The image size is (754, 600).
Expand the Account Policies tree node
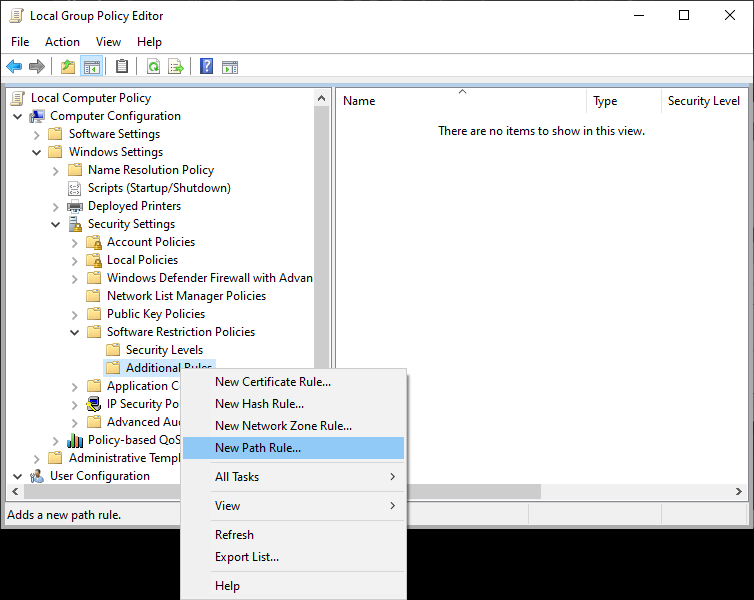coord(75,242)
